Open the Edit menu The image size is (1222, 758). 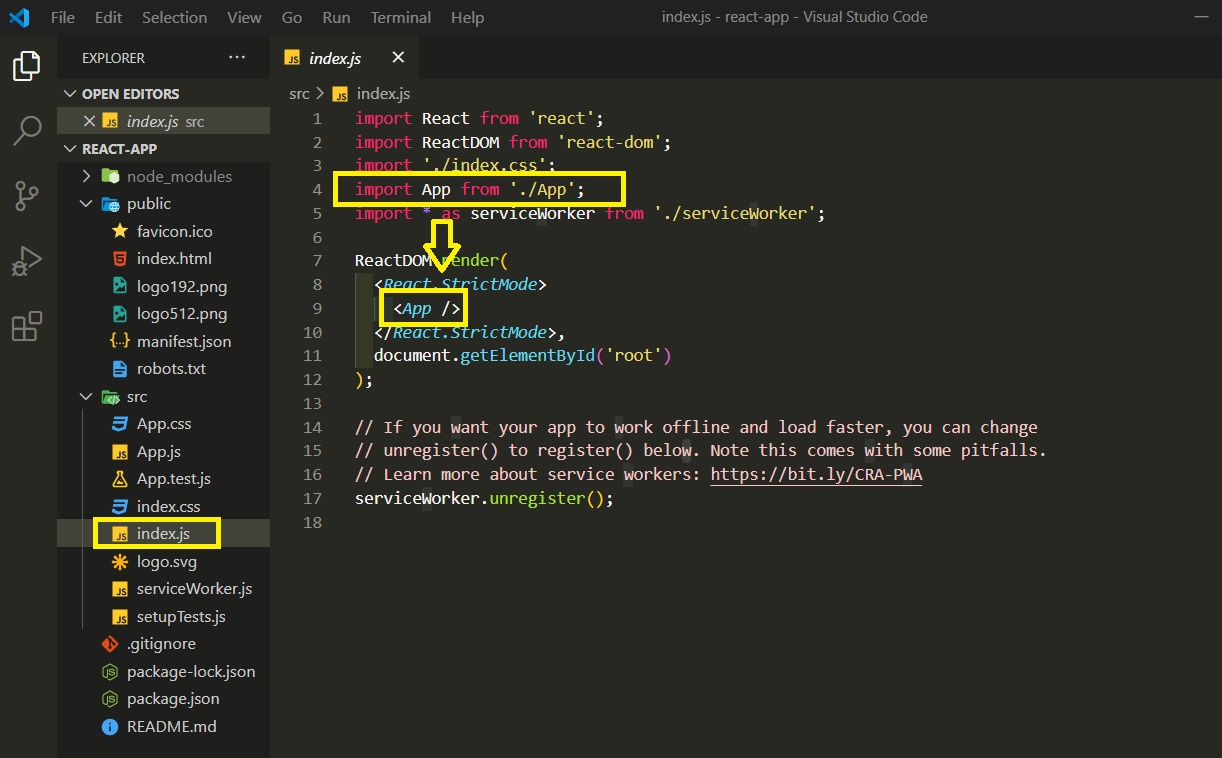point(108,17)
